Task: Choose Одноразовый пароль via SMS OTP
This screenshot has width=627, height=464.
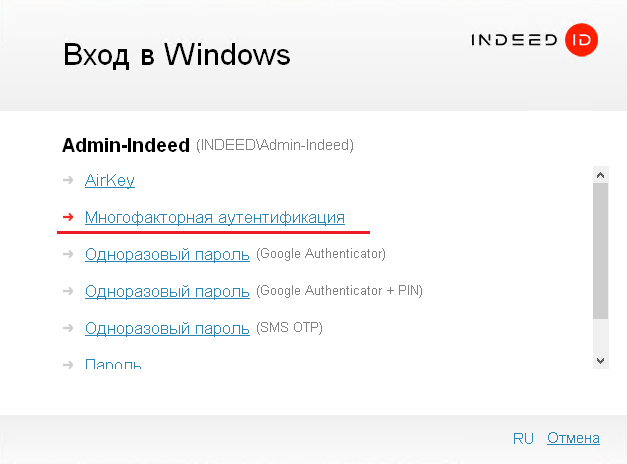Action: pos(167,328)
